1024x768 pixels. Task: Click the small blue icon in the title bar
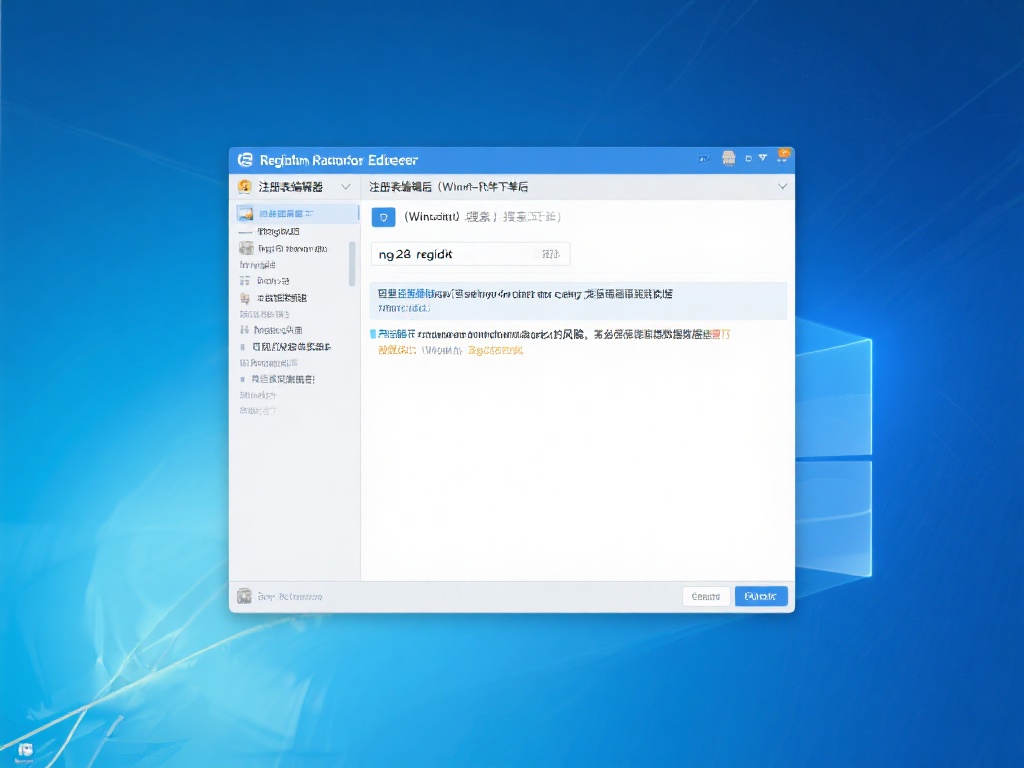tap(704, 158)
